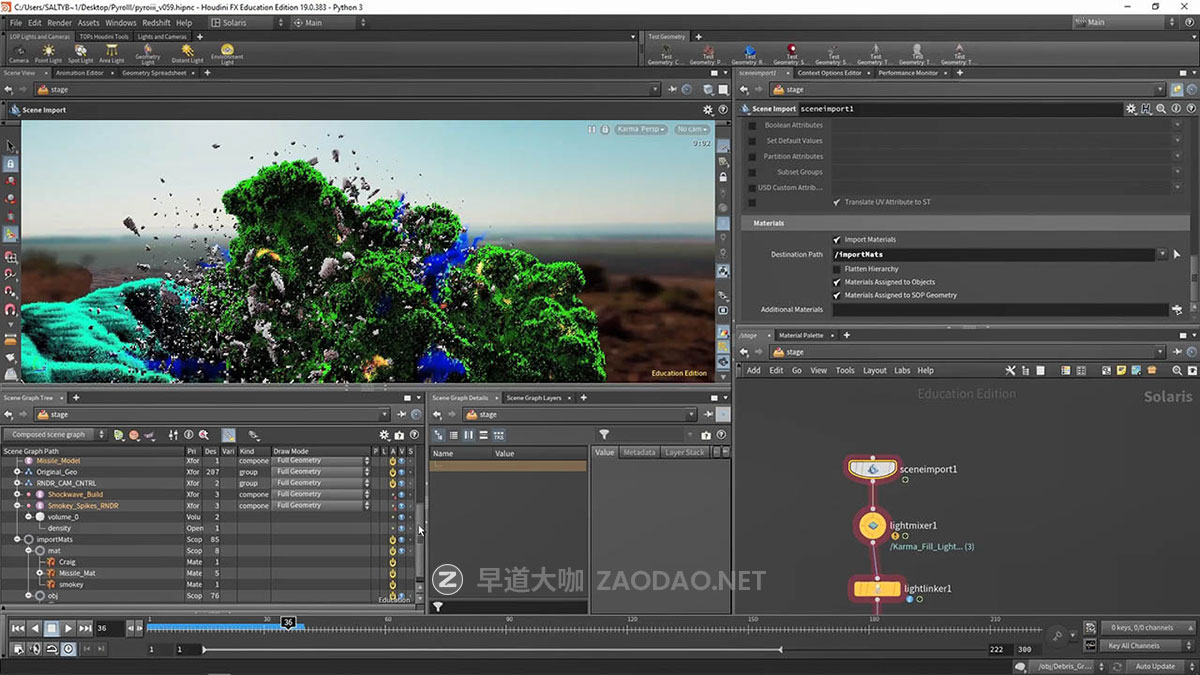The width and height of the screenshot is (1200, 675).
Task: Click the lock icon in viewport left toolbar
Action: coord(10,163)
